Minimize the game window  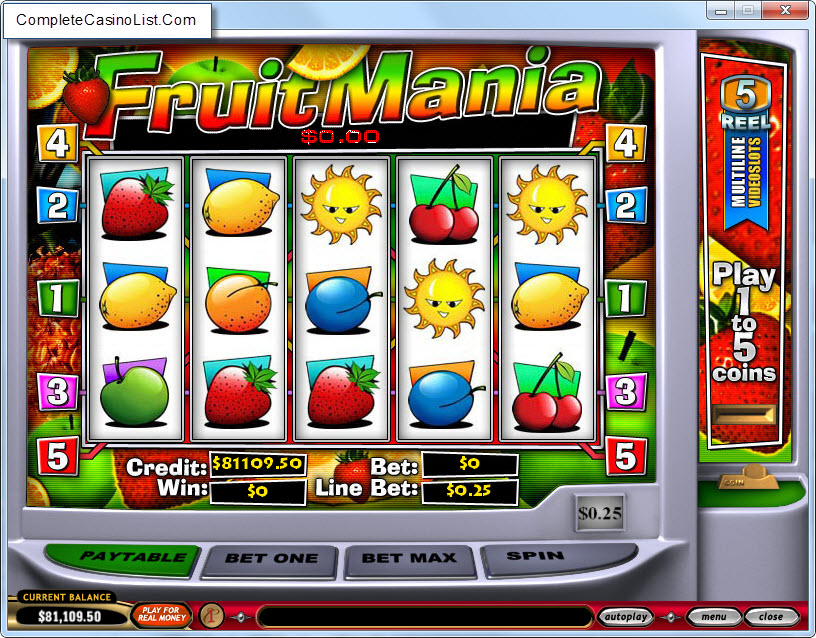pyautogui.click(x=721, y=10)
